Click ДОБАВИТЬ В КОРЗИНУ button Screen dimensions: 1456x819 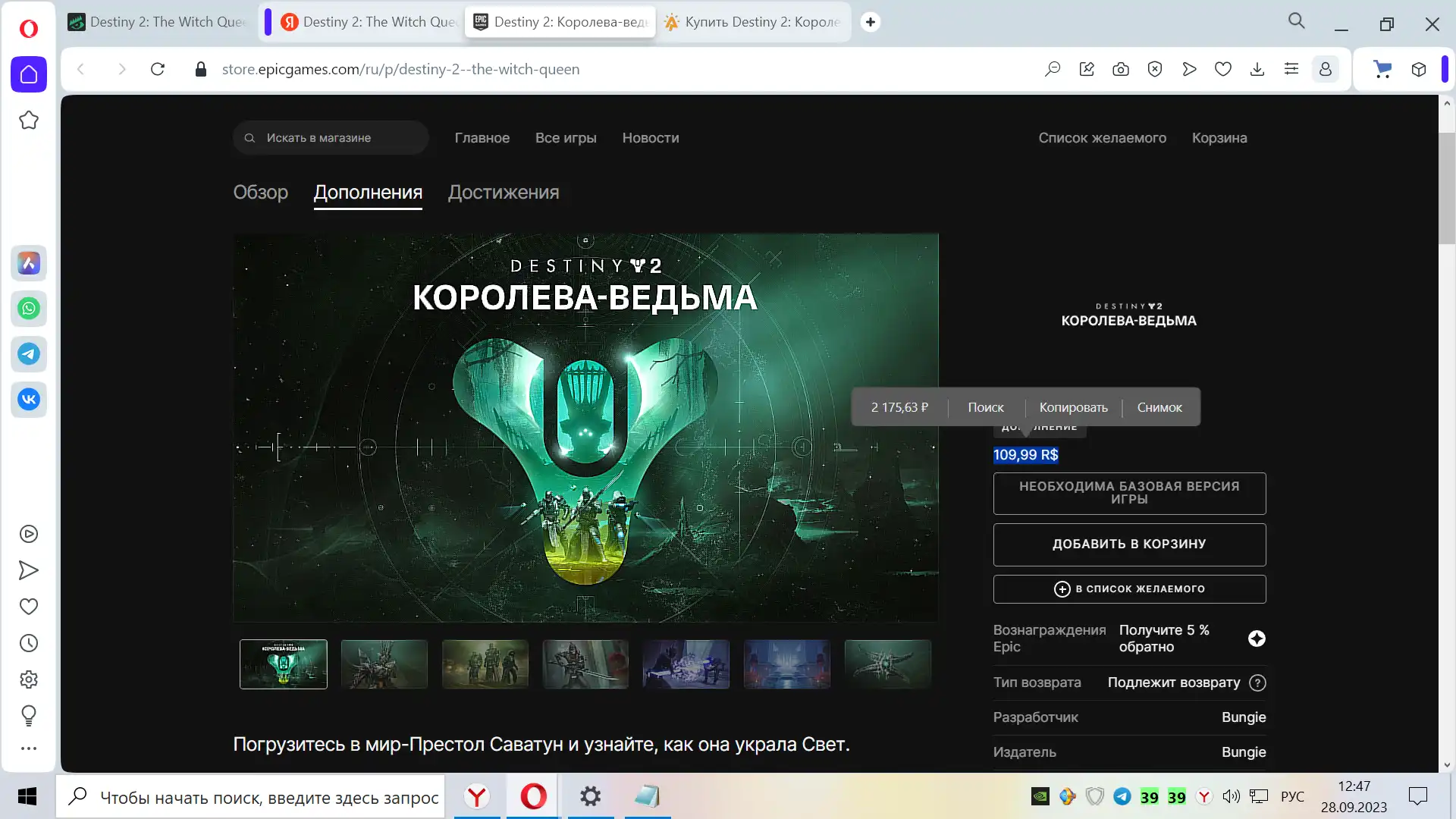click(1129, 544)
